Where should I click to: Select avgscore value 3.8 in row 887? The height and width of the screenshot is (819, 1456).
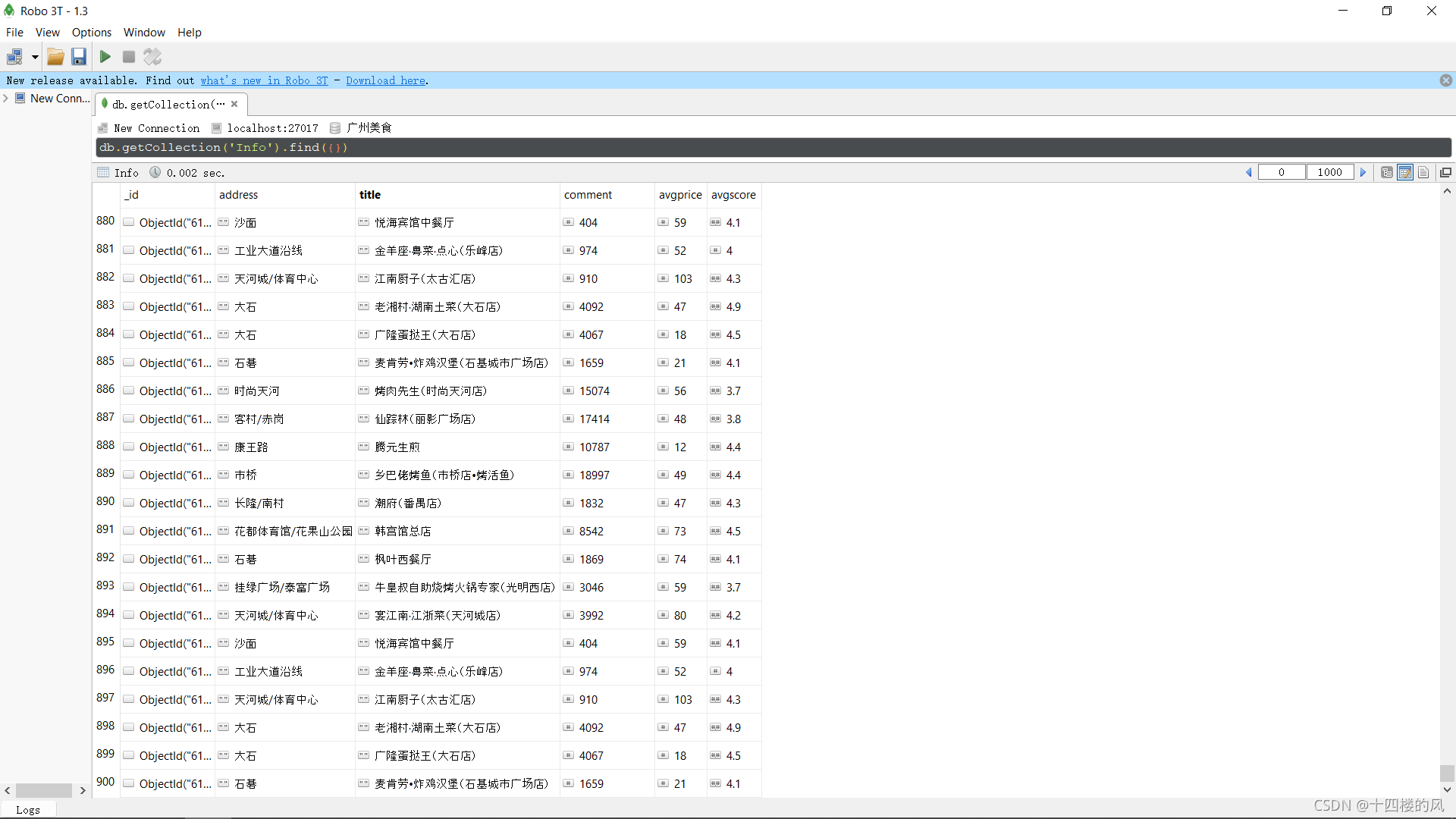[733, 419]
